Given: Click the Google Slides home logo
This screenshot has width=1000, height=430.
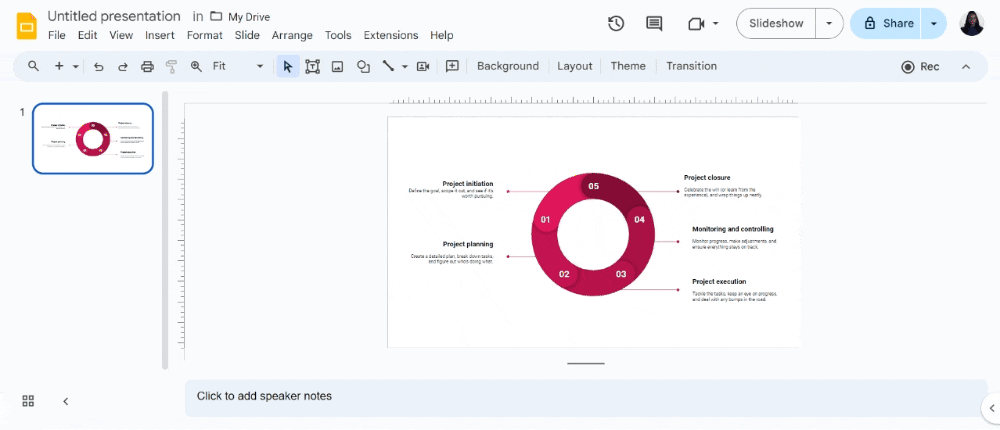Looking at the screenshot, I should (x=27, y=26).
